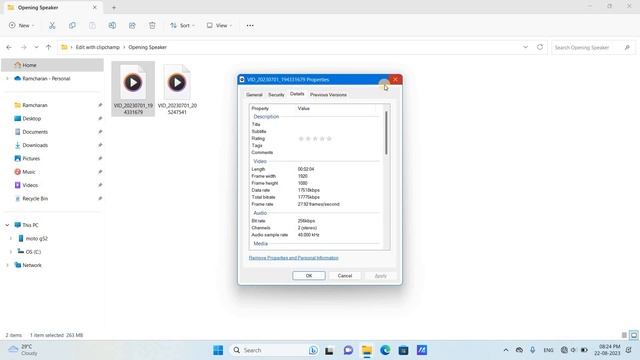Expand the moto g52 device
640x360 pixels.
click(11, 238)
